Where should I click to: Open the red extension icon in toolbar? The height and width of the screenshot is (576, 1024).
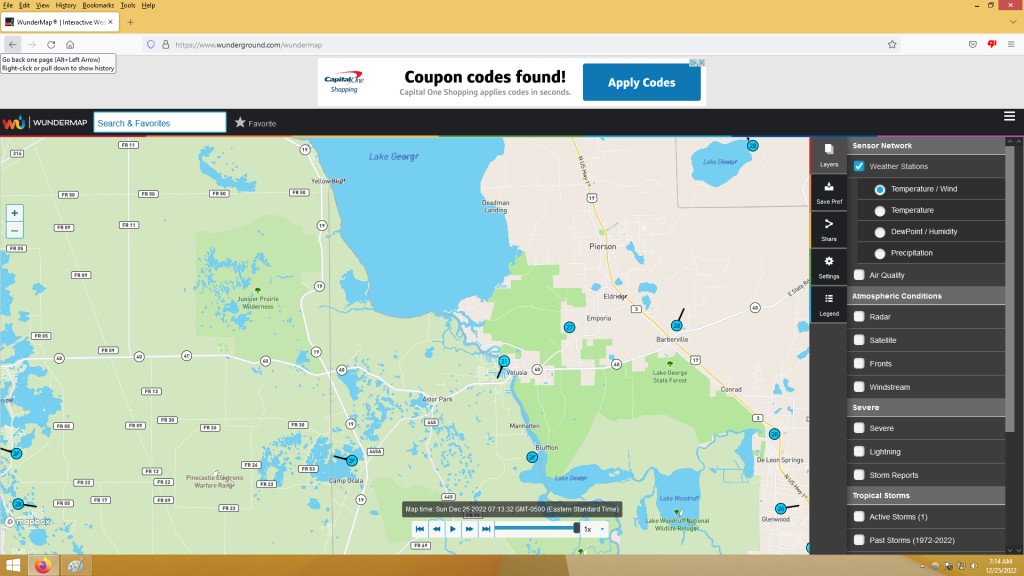point(992,44)
